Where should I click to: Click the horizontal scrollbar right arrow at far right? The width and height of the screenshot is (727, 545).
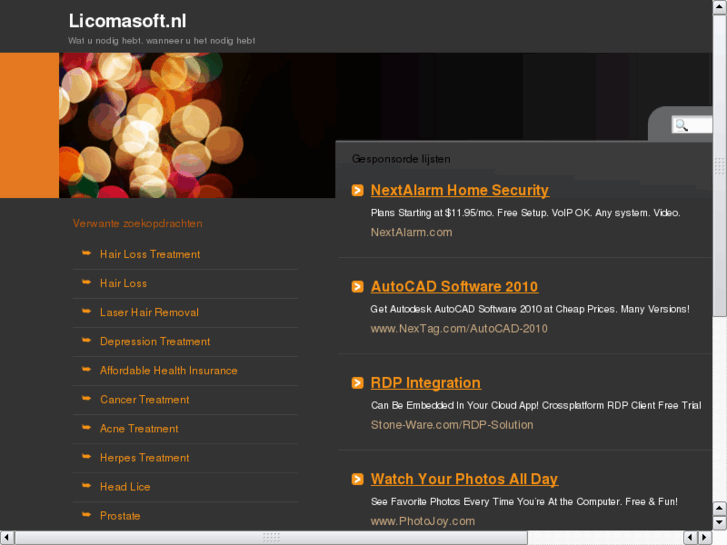coord(705,538)
